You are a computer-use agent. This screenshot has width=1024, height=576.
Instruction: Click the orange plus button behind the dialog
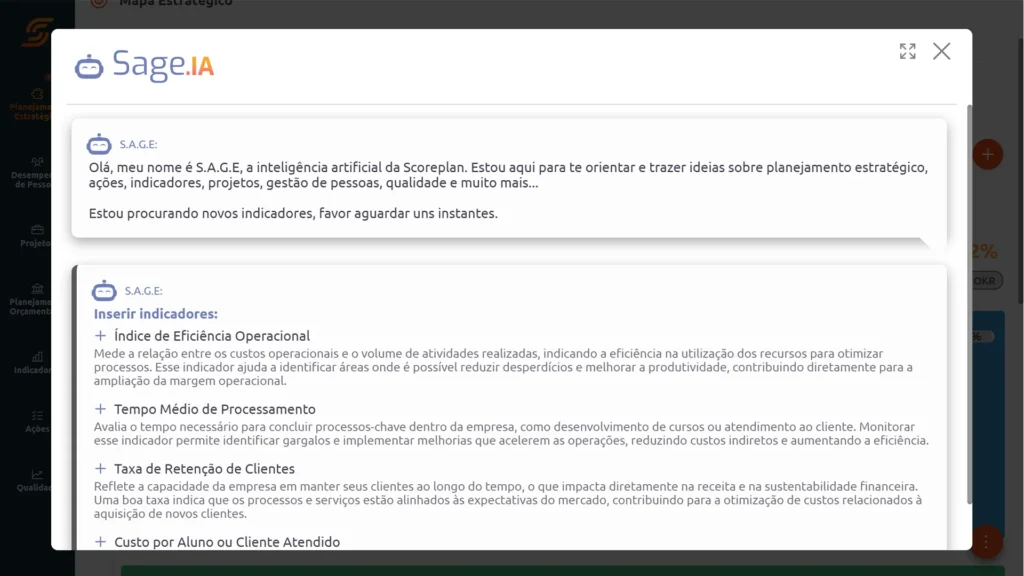coord(987,155)
